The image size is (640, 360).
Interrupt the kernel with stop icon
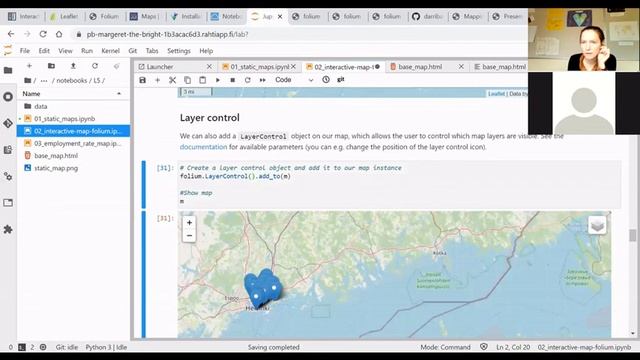pos(233,80)
